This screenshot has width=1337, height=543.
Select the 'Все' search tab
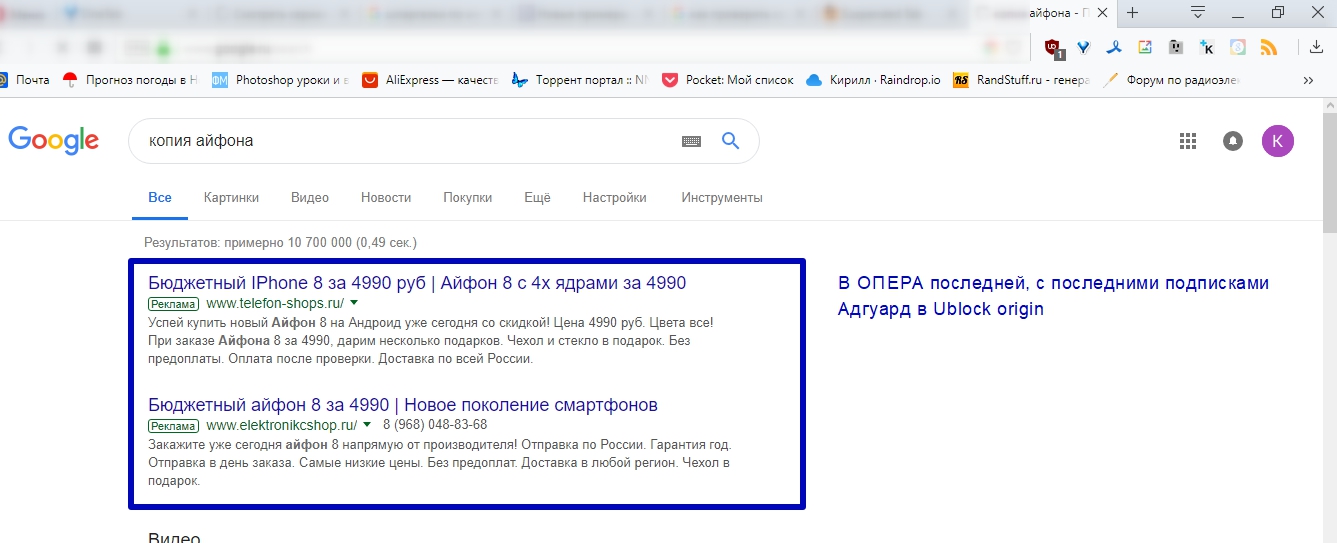point(160,197)
